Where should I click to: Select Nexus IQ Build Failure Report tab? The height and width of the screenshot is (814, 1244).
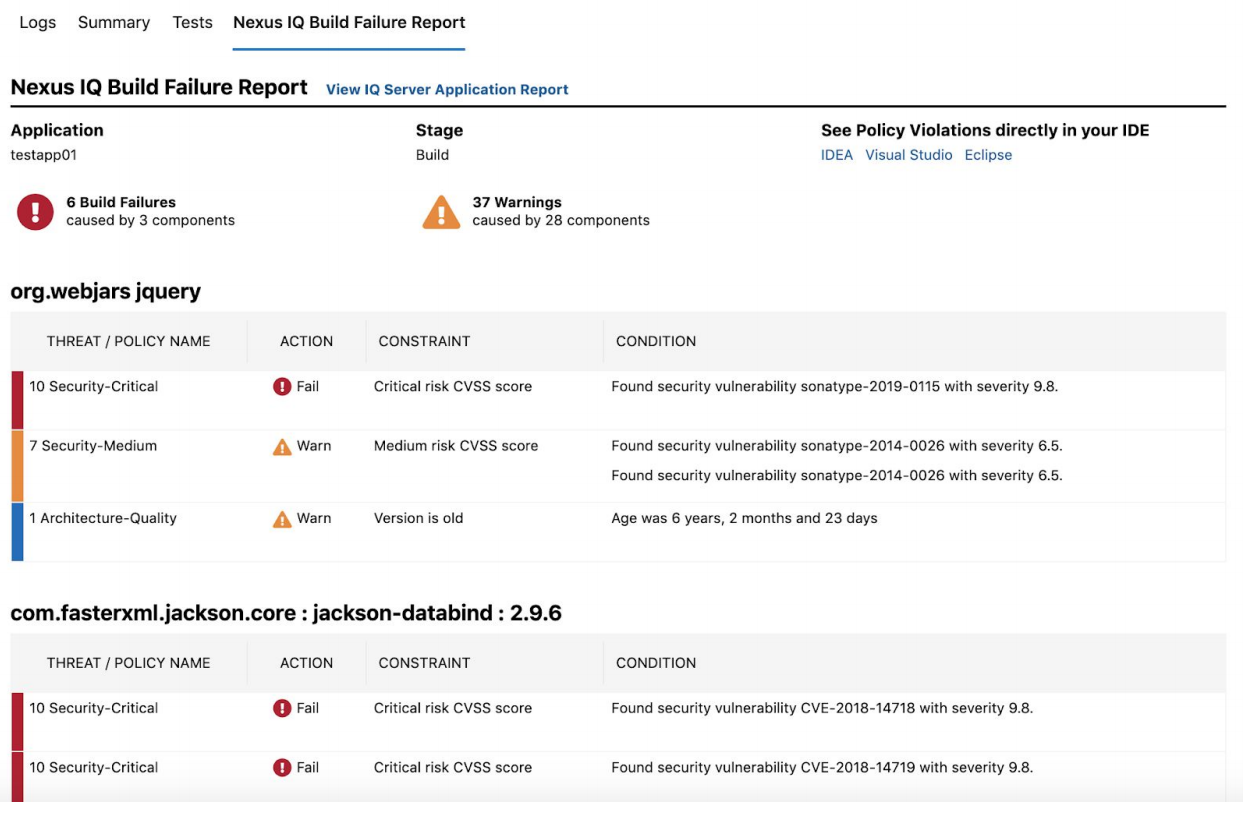(x=349, y=22)
